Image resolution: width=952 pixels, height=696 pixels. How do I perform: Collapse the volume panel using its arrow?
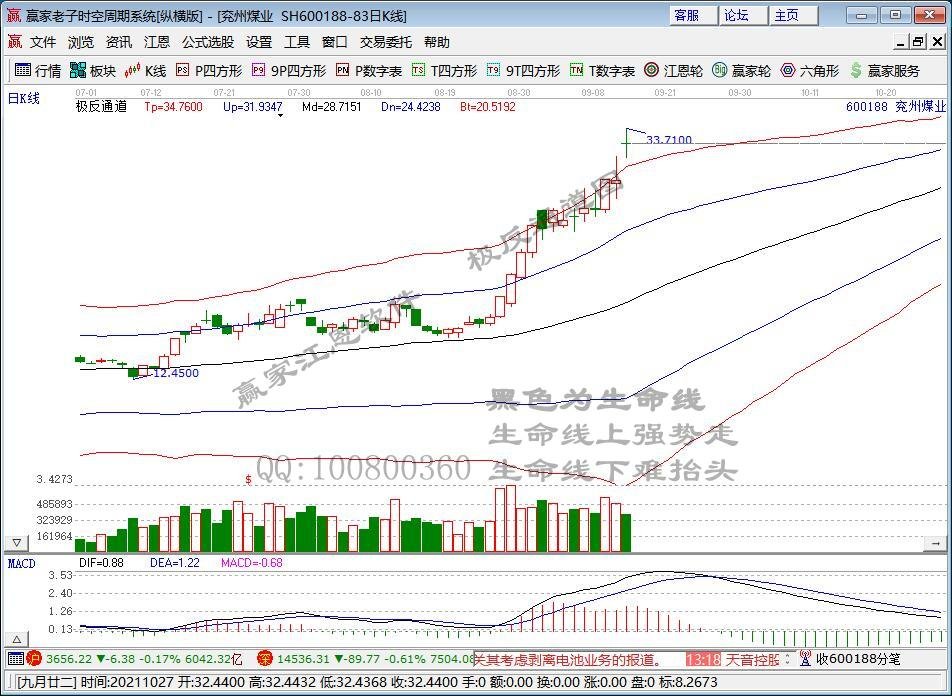16,543
